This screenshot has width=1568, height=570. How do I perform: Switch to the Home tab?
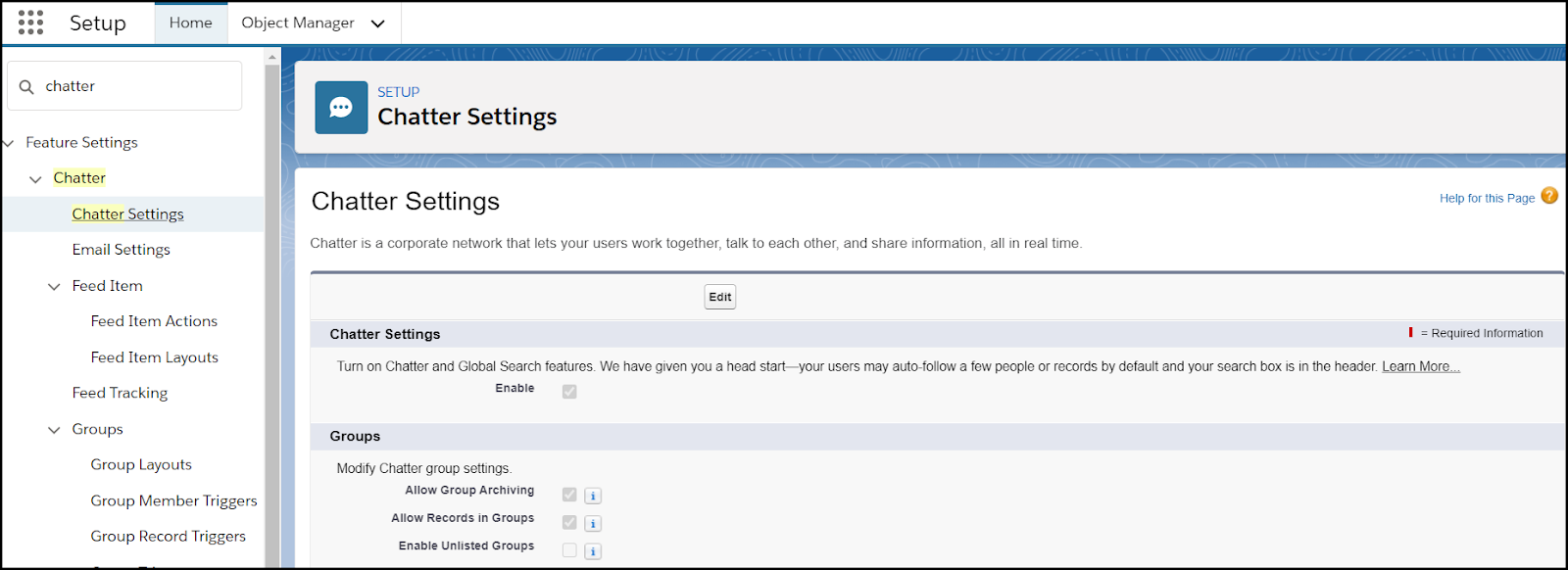(190, 23)
